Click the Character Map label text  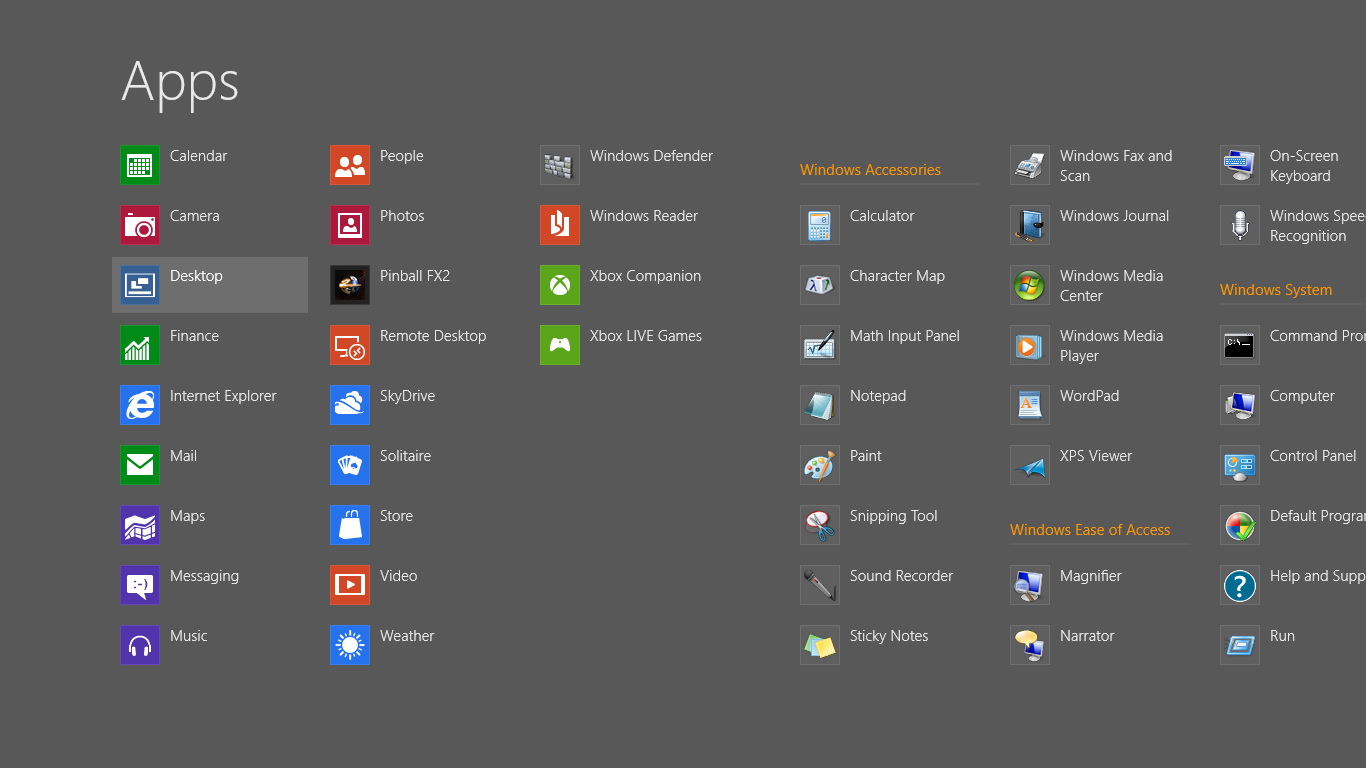click(897, 276)
